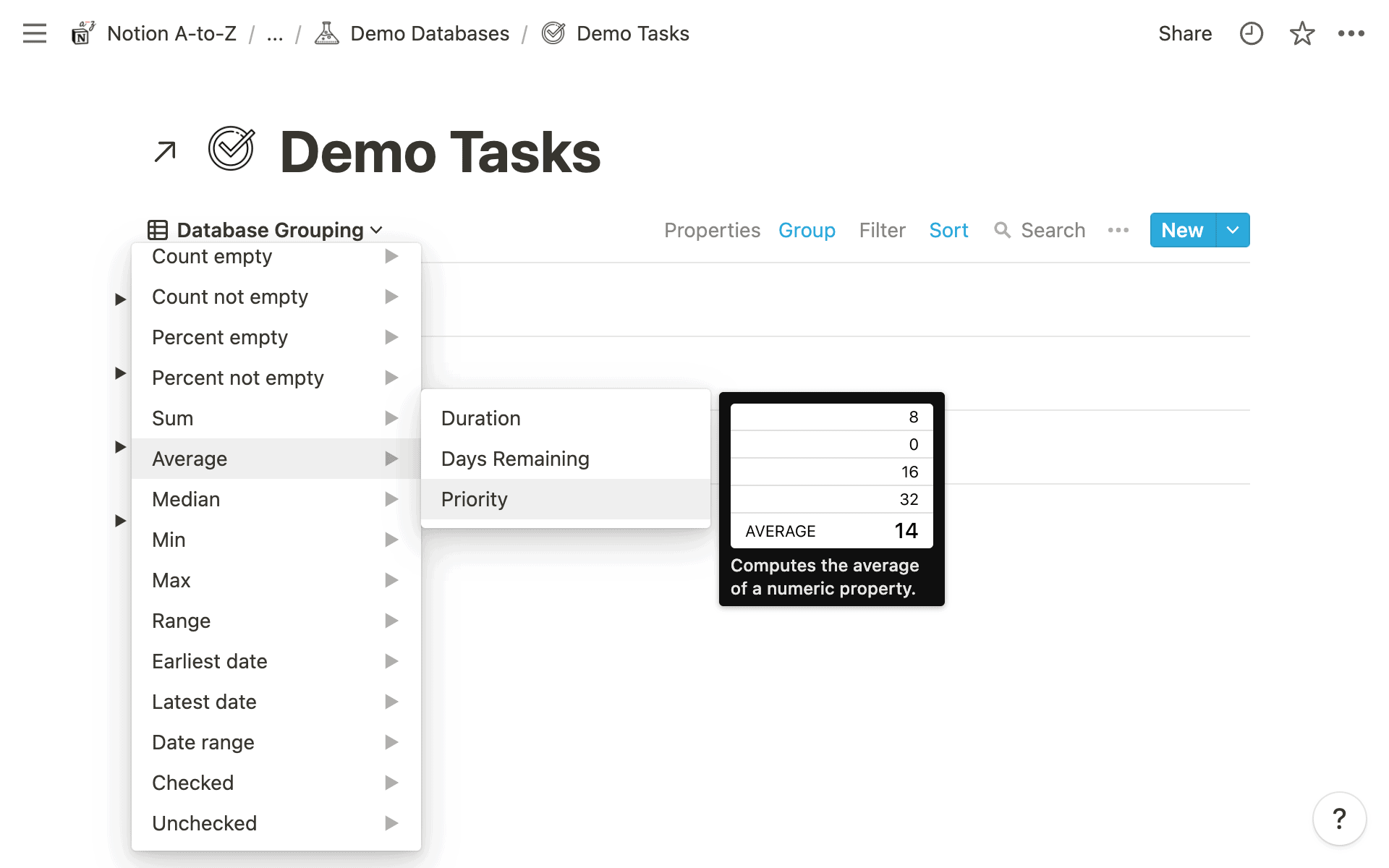1389x868 pixels.
Task: Click the open-as-page arrow beside title
Action: click(165, 152)
